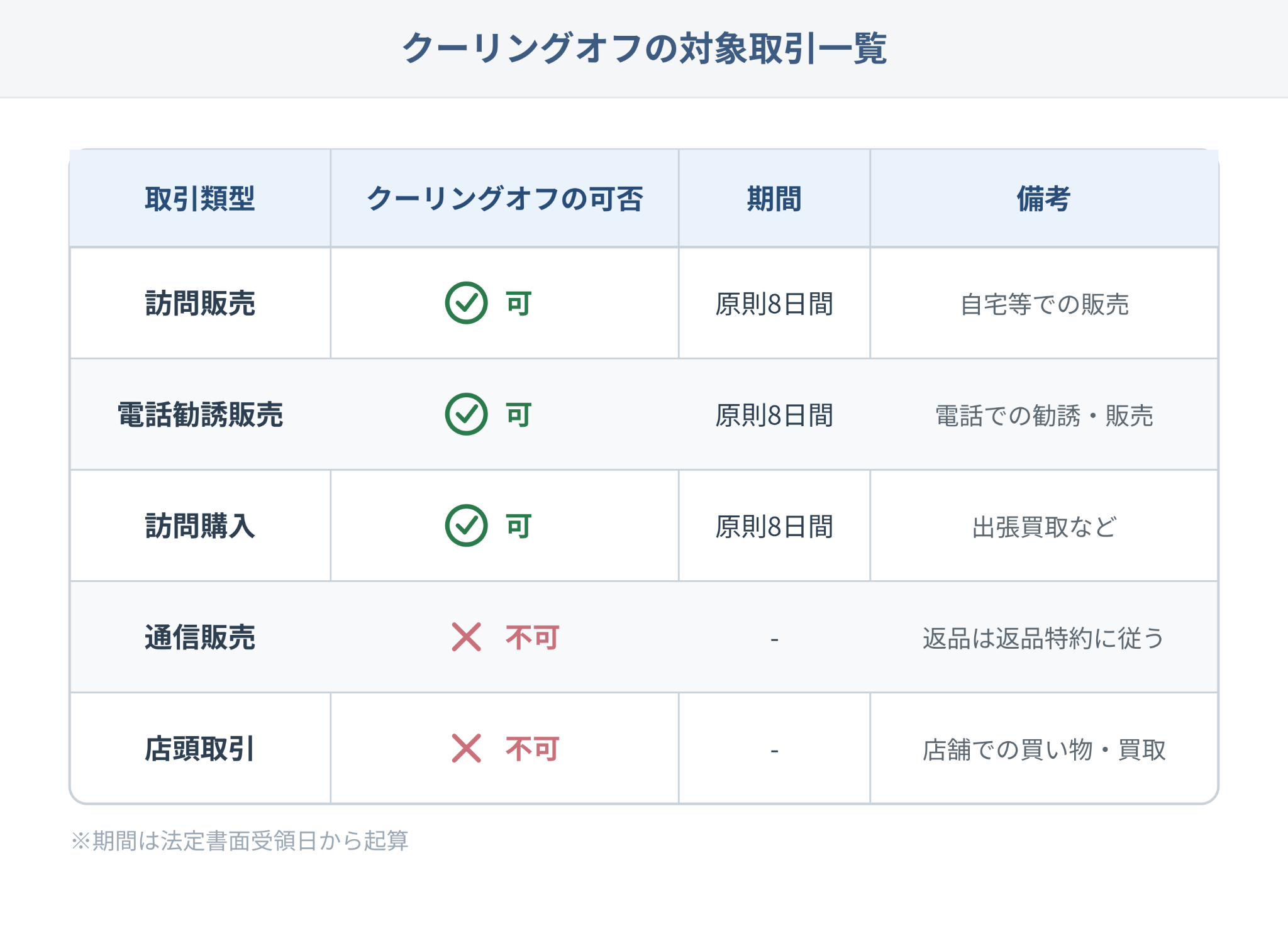1288x936 pixels.
Task: Select the 店頭取引 row label
Action: pos(200,749)
